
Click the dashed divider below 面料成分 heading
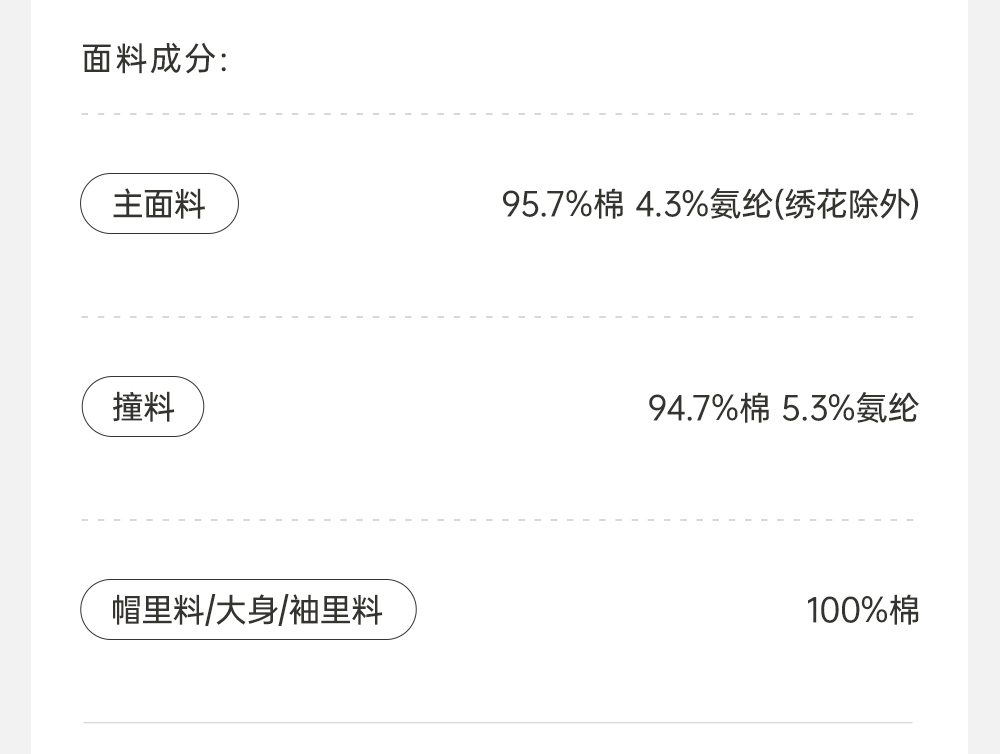point(498,114)
